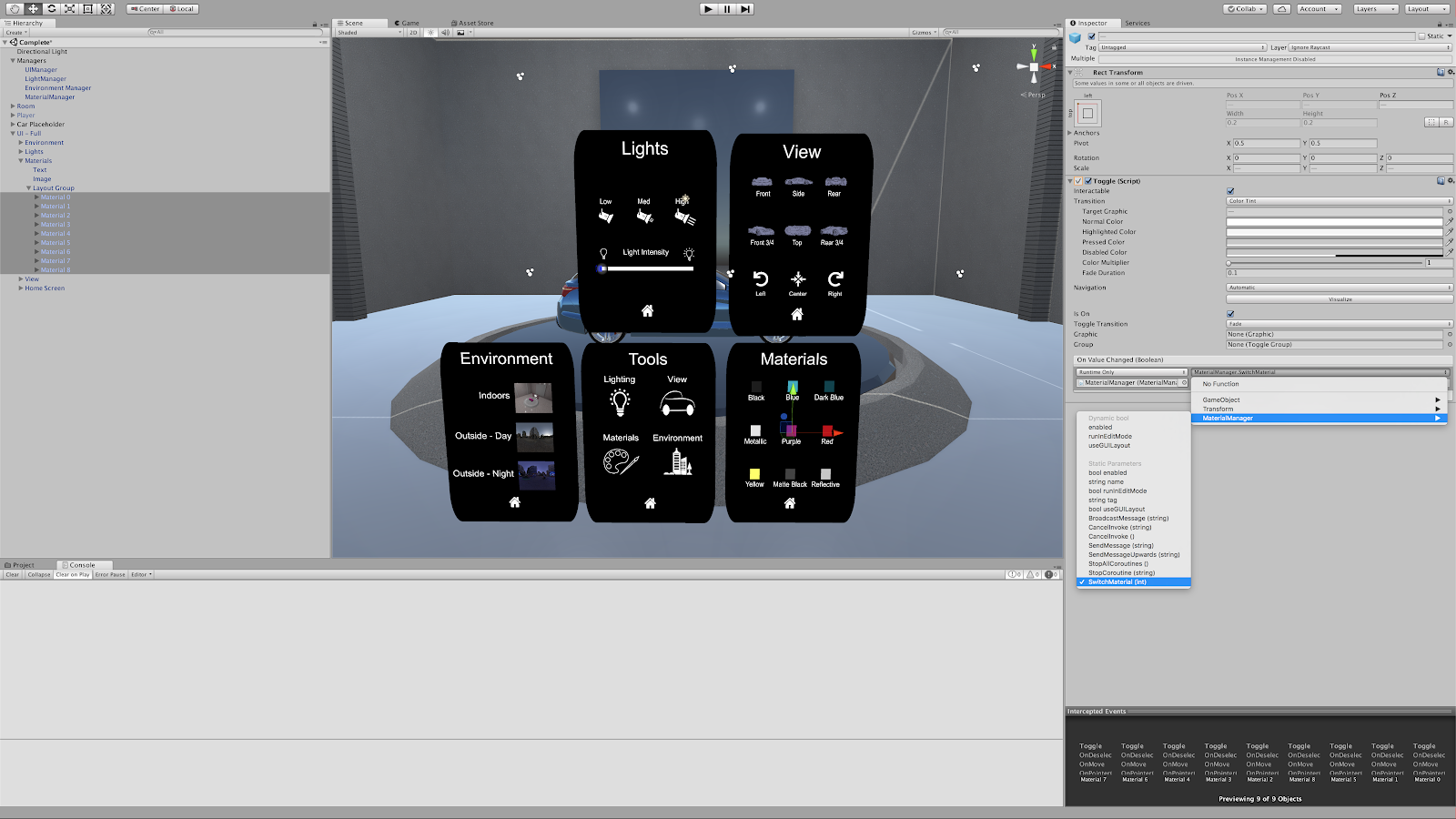This screenshot has height=819, width=1456.
Task: Click the Visualize button
Action: pyautogui.click(x=1339, y=299)
